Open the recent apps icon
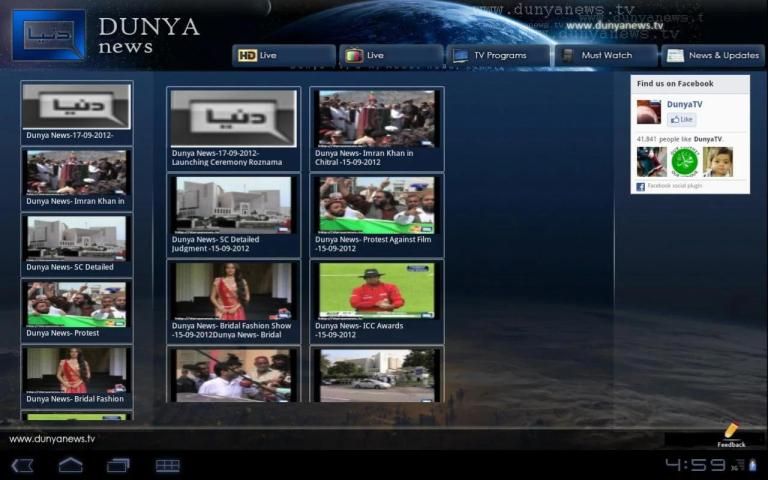Viewport: 768px width, 480px height. [118, 465]
